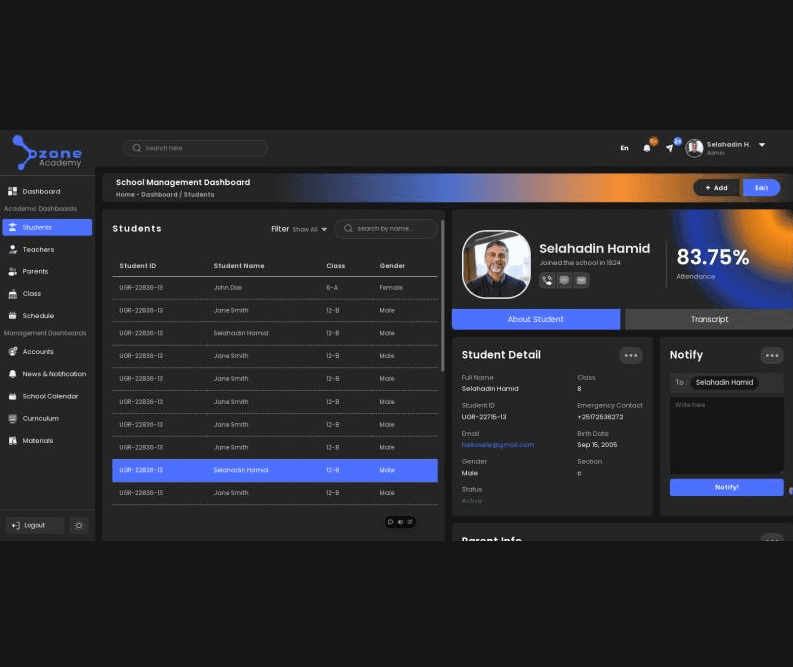793x667 pixels.
Task: Click magnifier icon in top search bar
Action: 137,148
